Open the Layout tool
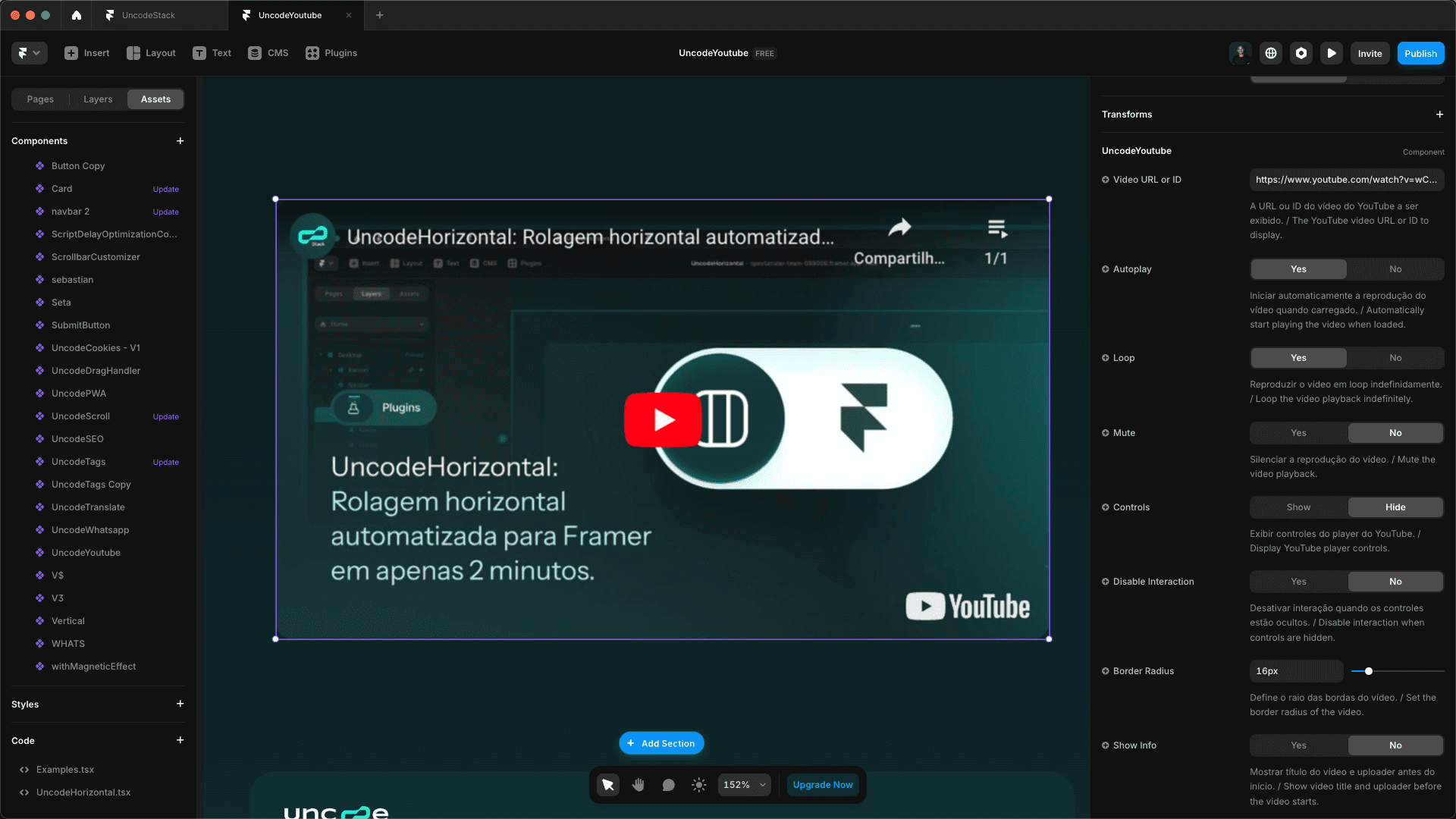Screen dimensions: 1456x819 [151, 53]
